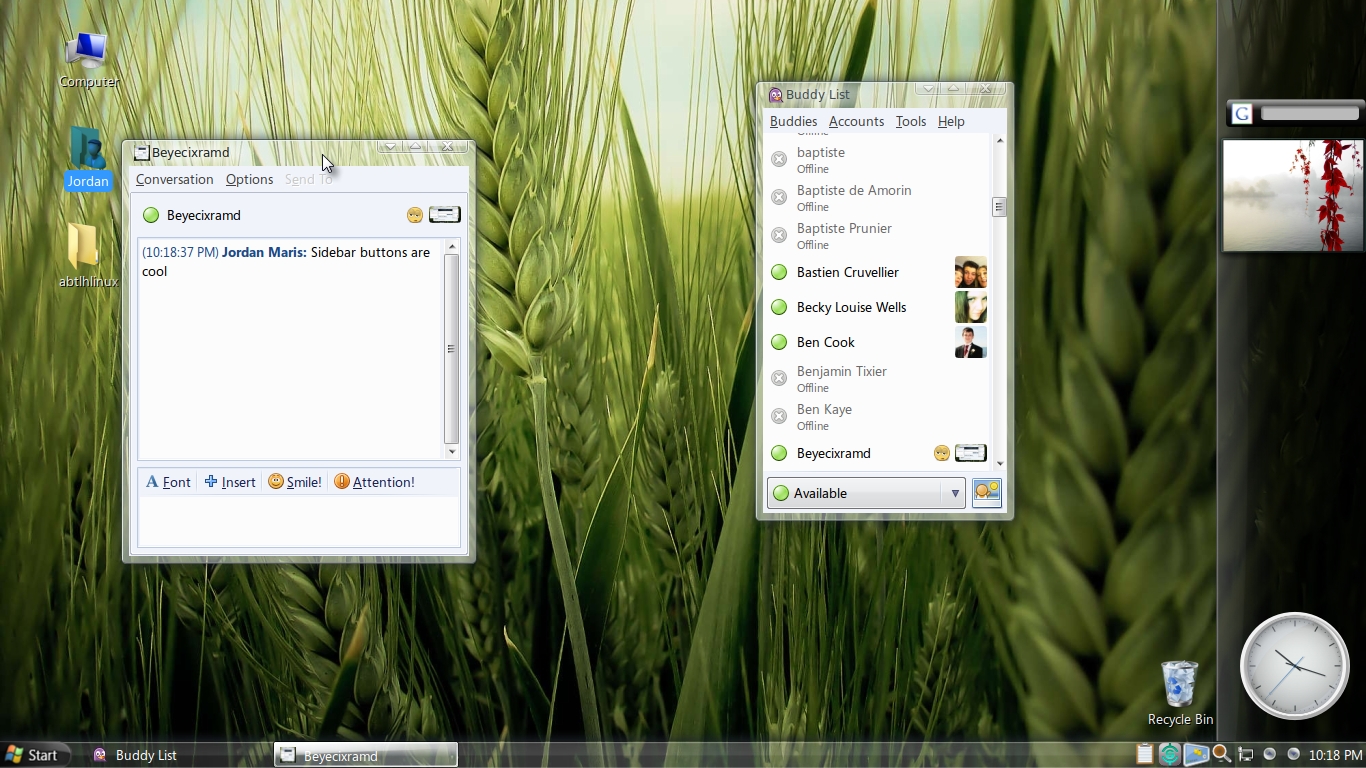Expand the Available status dropdown
This screenshot has height=768, width=1366.
click(x=954, y=493)
